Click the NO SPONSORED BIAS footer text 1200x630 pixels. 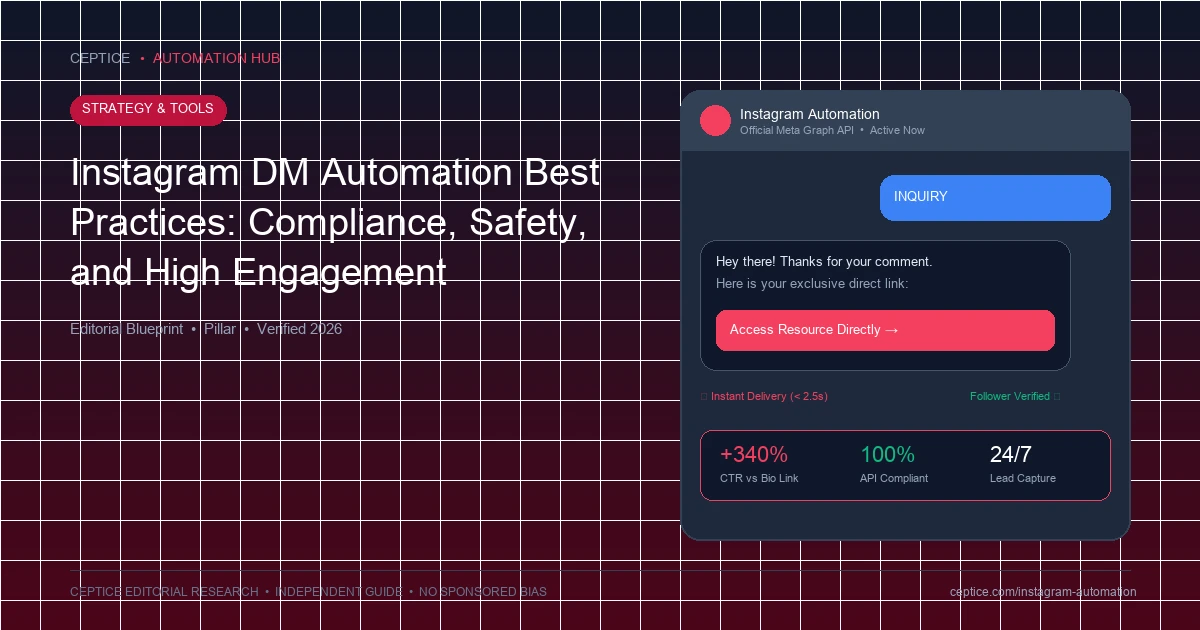tap(483, 592)
